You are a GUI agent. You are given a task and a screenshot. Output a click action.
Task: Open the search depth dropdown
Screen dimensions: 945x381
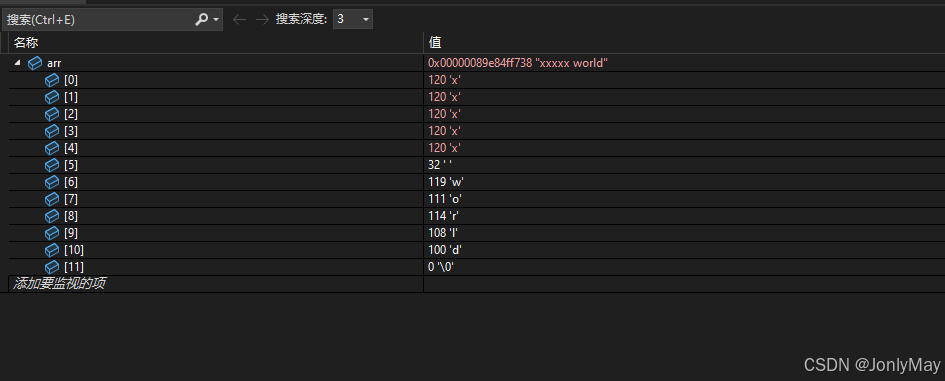(353, 19)
